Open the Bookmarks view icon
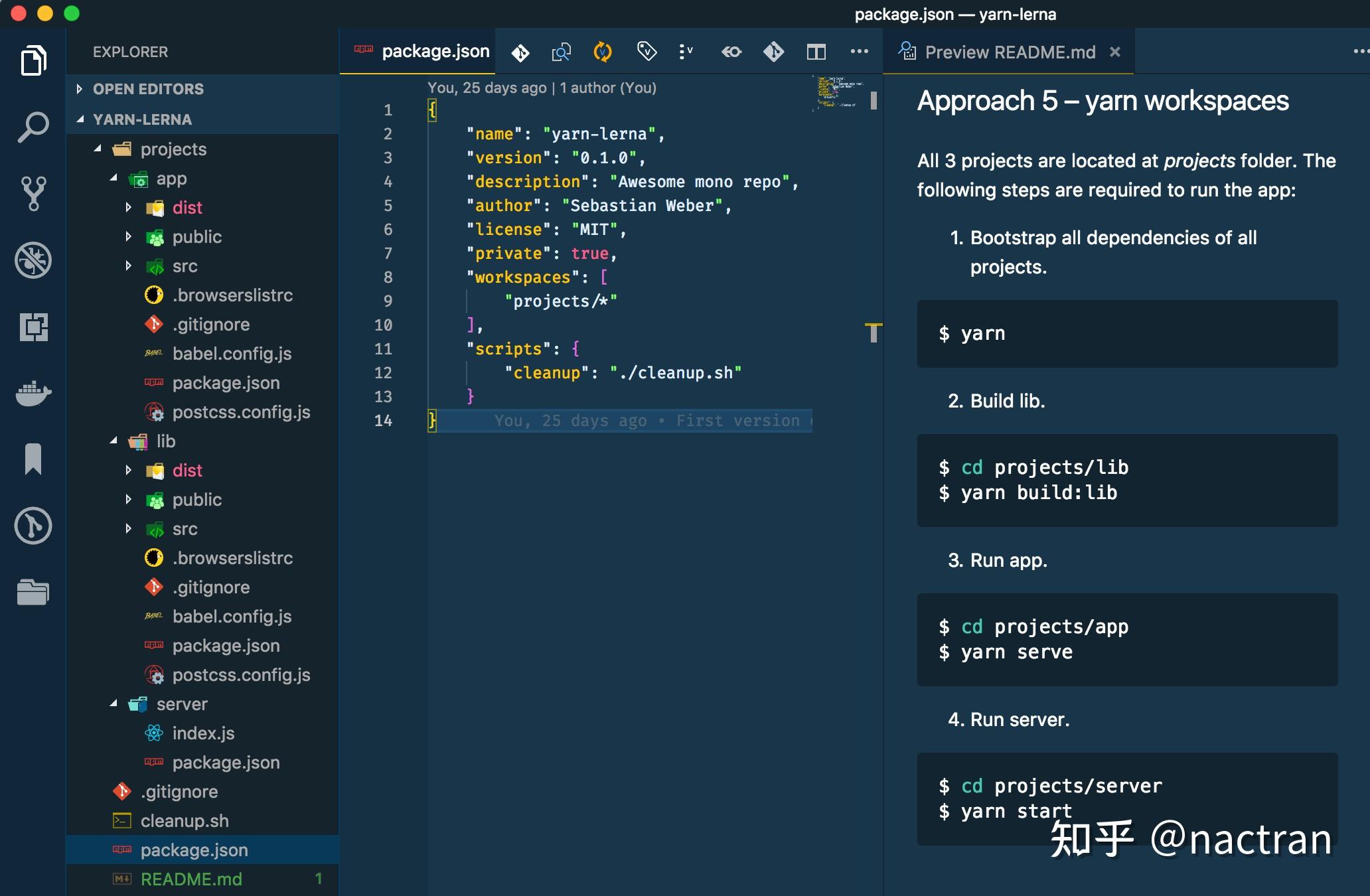Viewport: 1370px width, 896px height. tap(33, 459)
